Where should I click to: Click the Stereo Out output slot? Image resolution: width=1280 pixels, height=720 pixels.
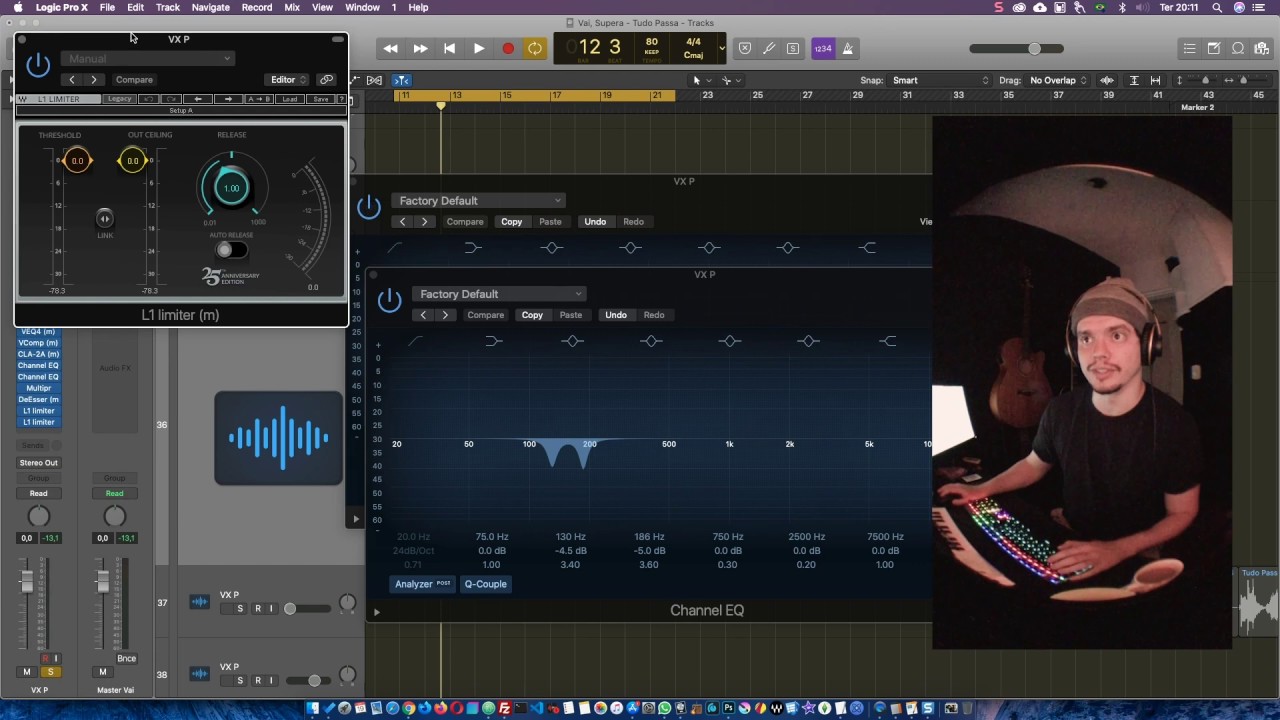tap(39, 463)
